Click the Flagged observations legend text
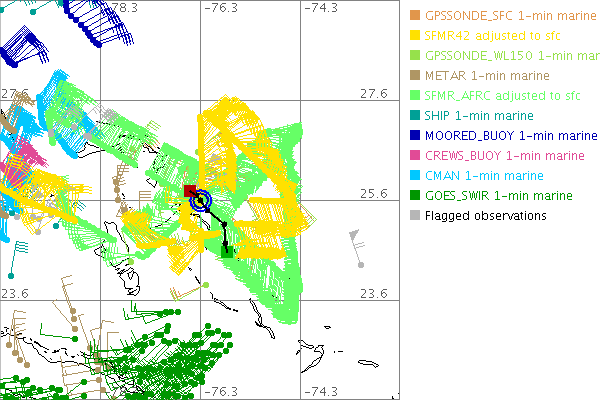This screenshot has height=400, width=600. [486, 215]
